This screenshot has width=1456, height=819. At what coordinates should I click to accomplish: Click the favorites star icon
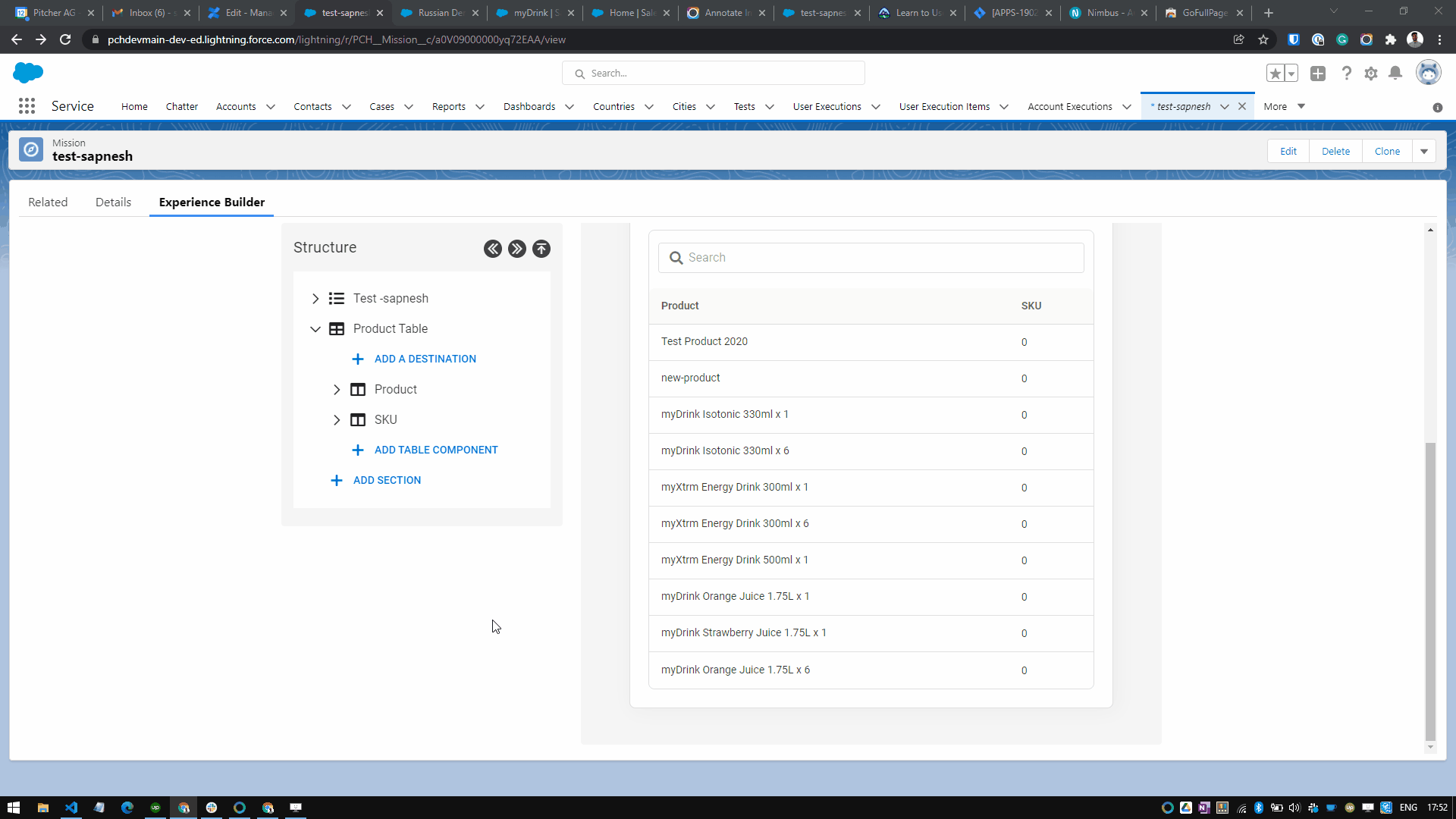[1276, 74]
